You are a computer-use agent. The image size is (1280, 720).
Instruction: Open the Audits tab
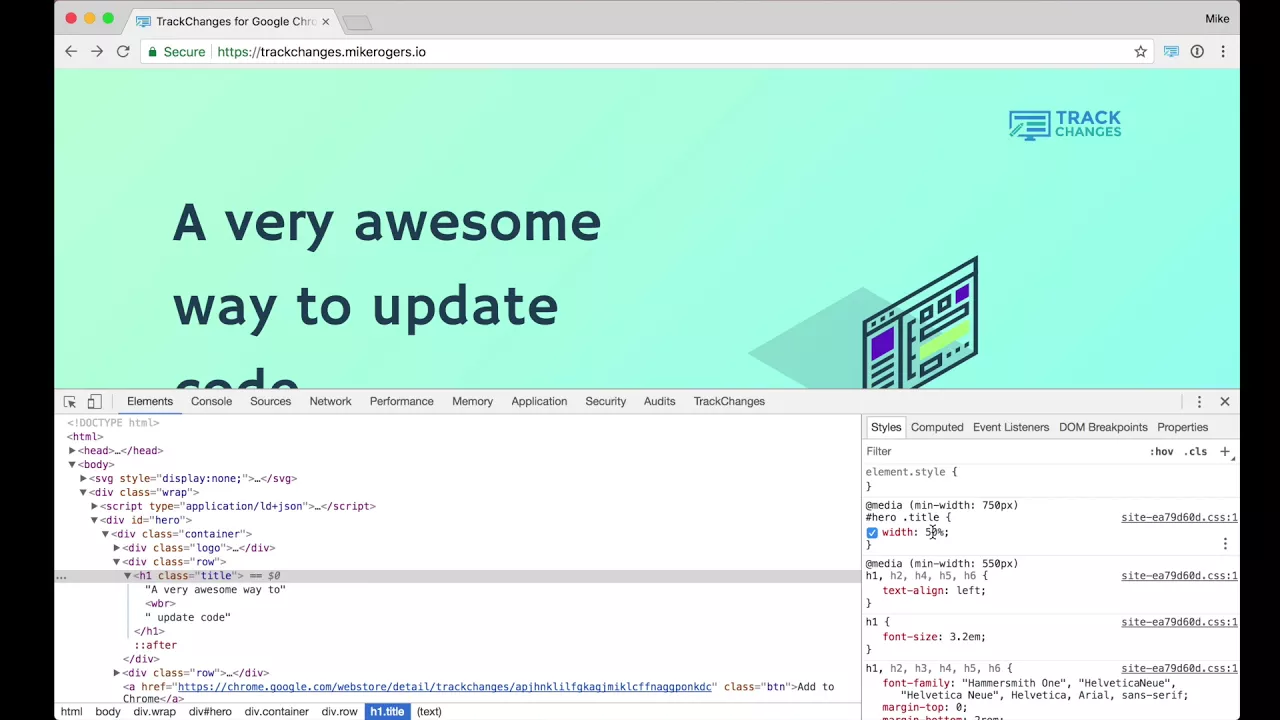[x=659, y=402]
